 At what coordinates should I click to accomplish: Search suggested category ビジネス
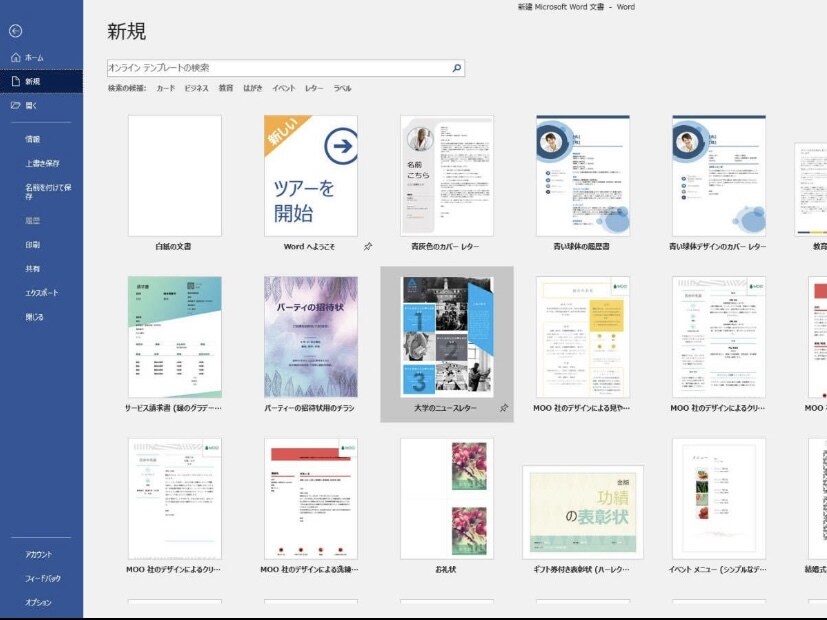click(x=196, y=88)
